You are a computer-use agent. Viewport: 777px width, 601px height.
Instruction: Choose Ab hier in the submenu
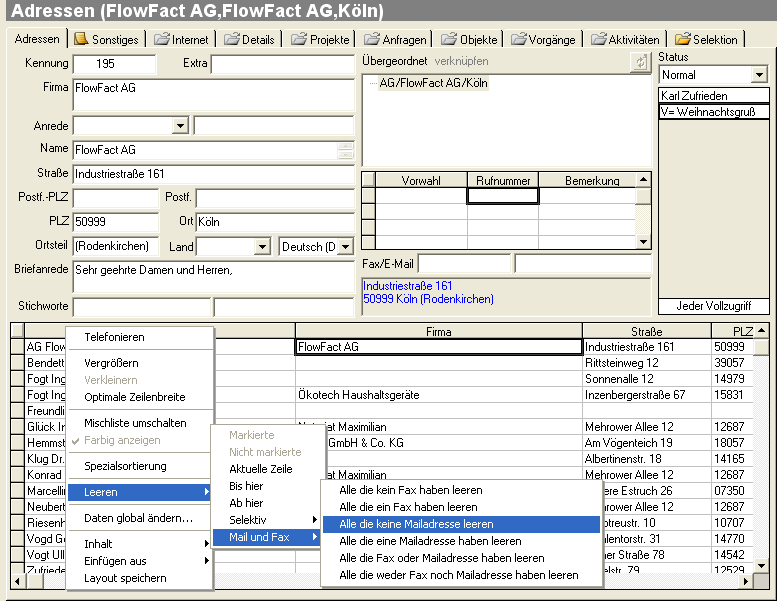(267, 503)
